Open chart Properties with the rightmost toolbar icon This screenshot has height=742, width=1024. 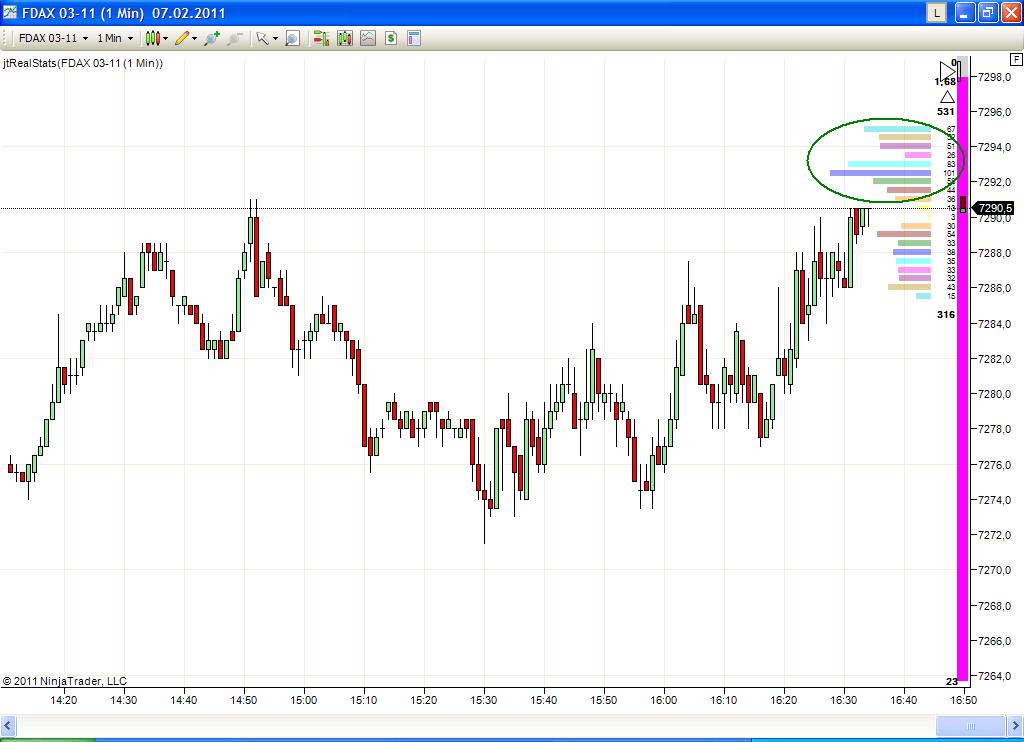click(x=413, y=38)
